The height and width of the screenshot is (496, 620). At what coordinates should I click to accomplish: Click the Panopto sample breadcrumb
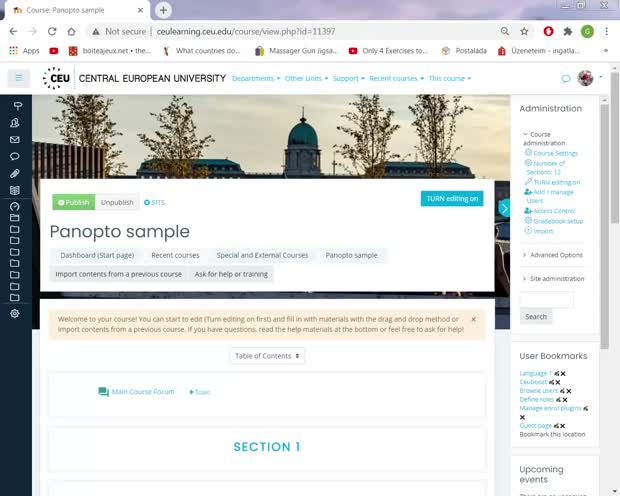[352, 255]
